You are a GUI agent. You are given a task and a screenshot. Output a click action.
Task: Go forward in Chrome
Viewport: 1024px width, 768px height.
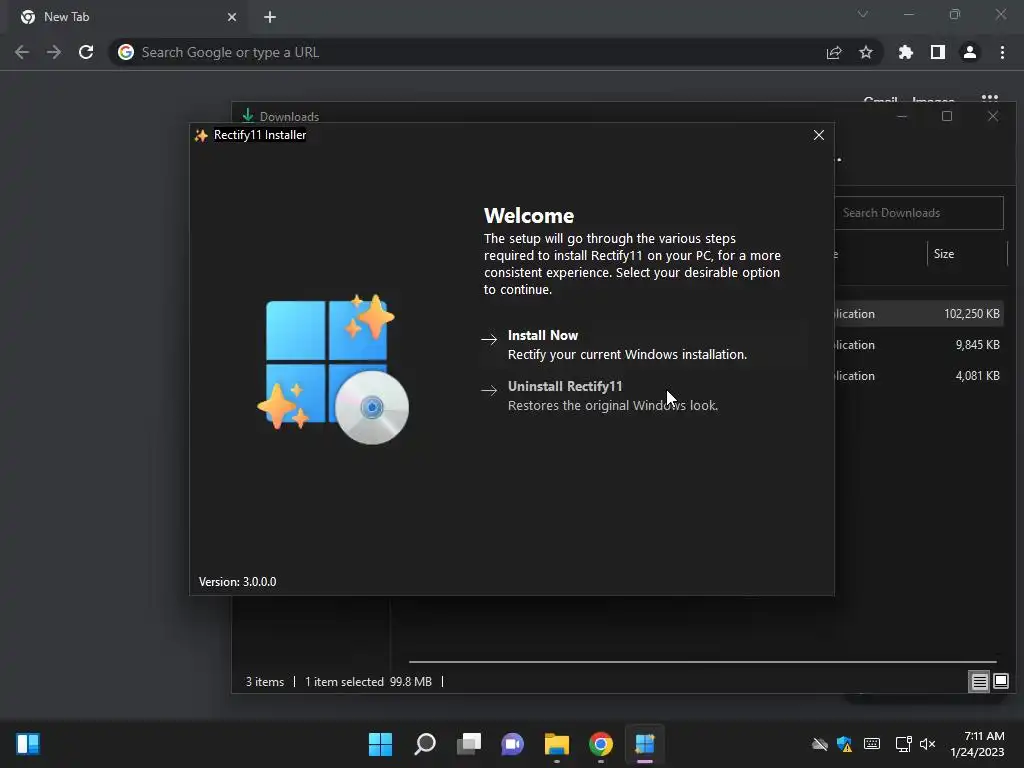tap(54, 52)
